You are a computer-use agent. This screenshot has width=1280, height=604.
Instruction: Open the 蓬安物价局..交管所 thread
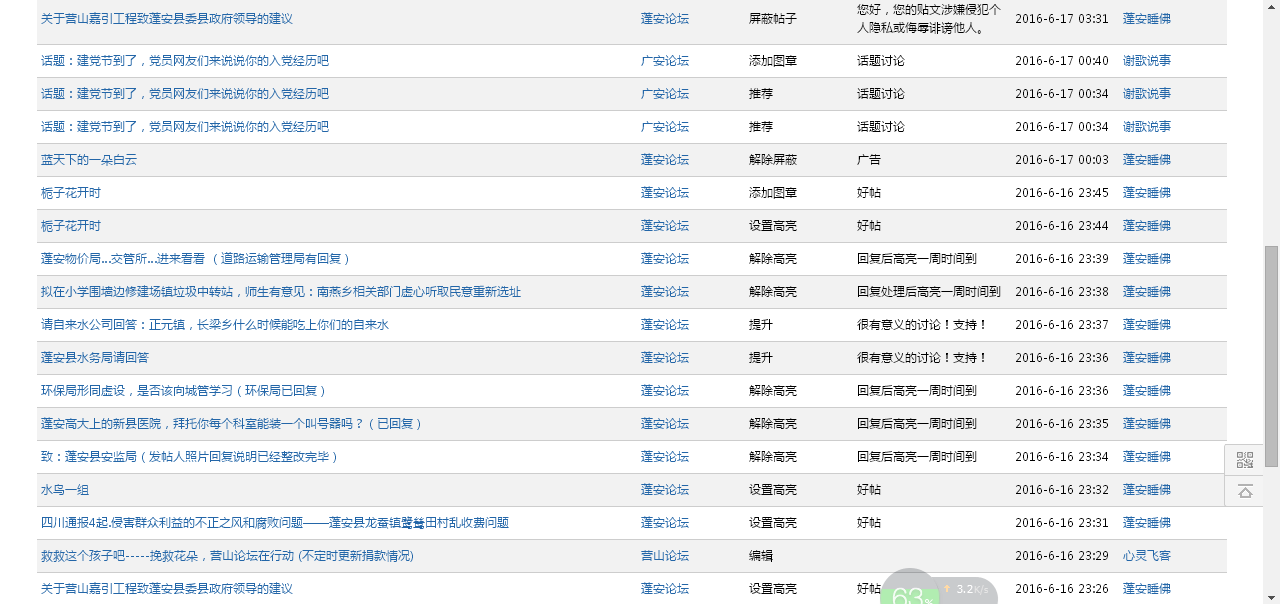(196, 259)
